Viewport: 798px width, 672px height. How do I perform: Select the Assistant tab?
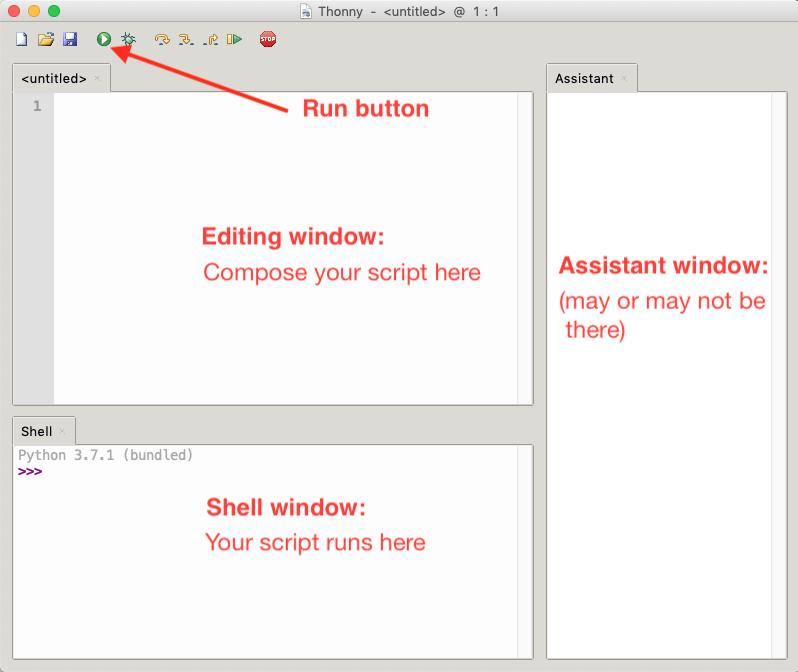click(584, 78)
